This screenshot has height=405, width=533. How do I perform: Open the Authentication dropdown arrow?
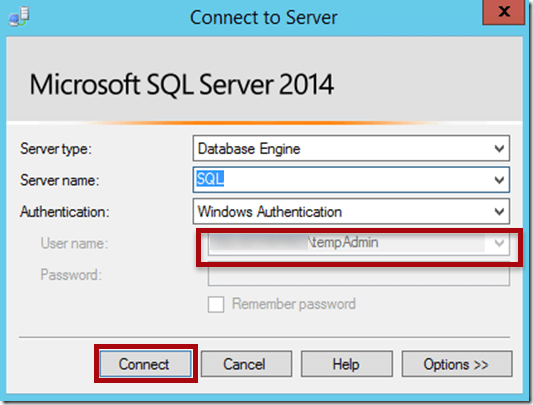pos(499,212)
